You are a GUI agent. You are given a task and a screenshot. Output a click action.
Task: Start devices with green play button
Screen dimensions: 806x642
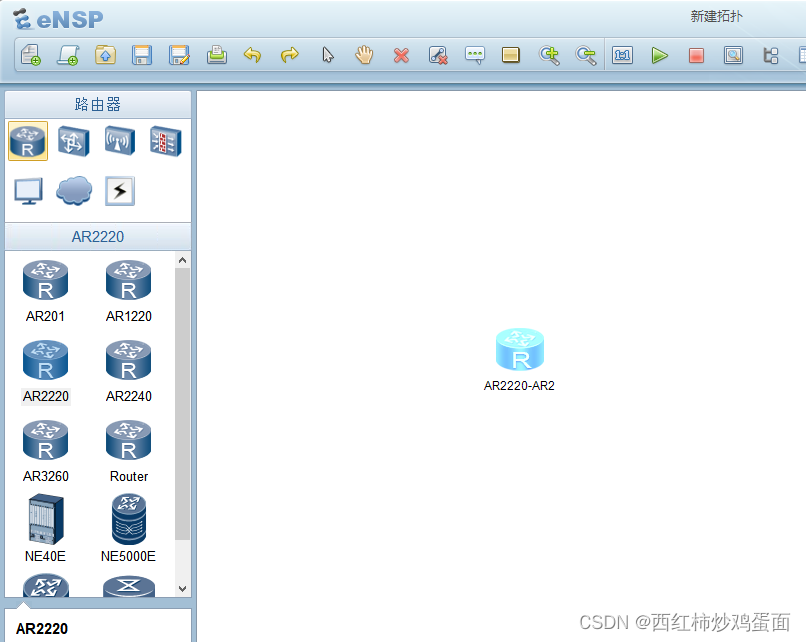[x=660, y=55]
